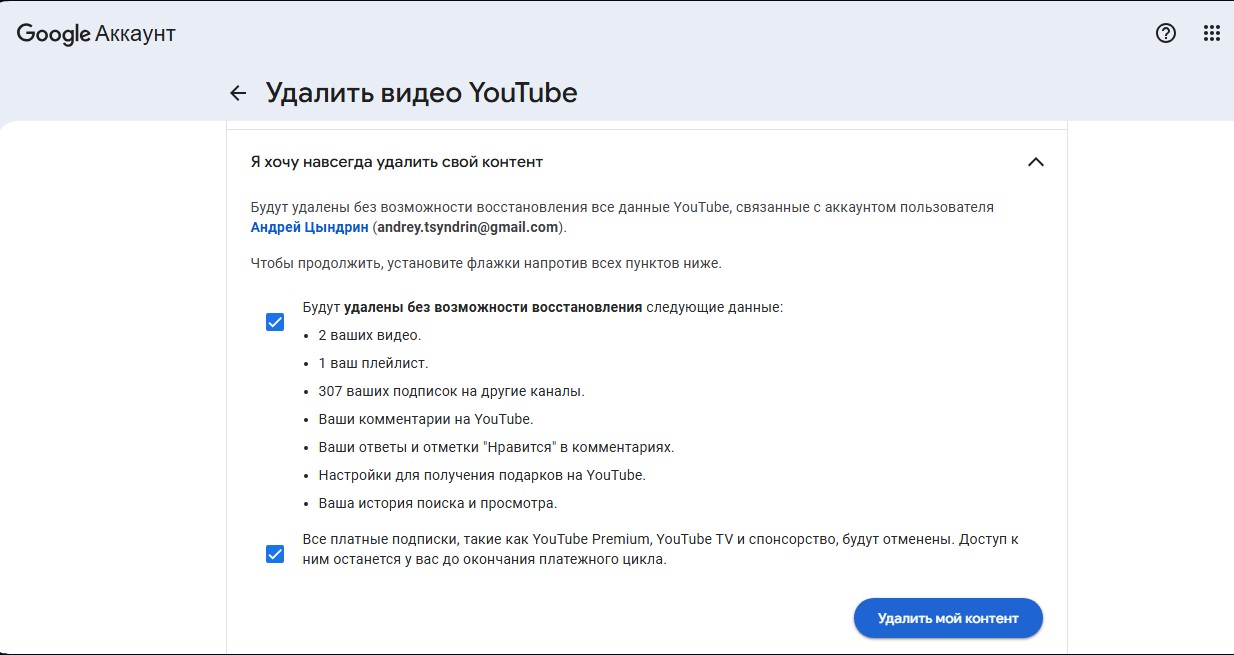Screen dimensions: 1234x655
Task: Open the 'Андрей Цындрин' account link
Action: tap(309, 227)
